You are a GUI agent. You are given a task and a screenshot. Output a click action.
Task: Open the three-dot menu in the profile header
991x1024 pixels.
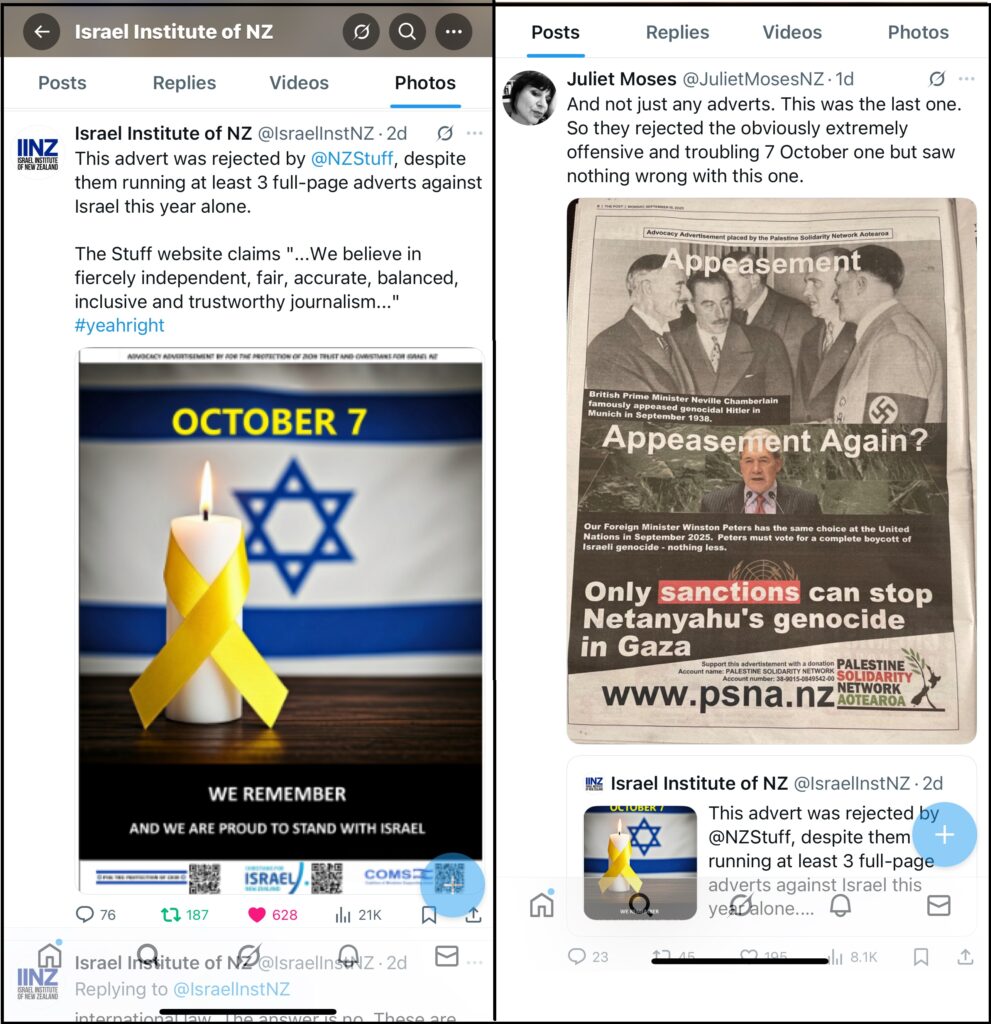click(x=454, y=31)
